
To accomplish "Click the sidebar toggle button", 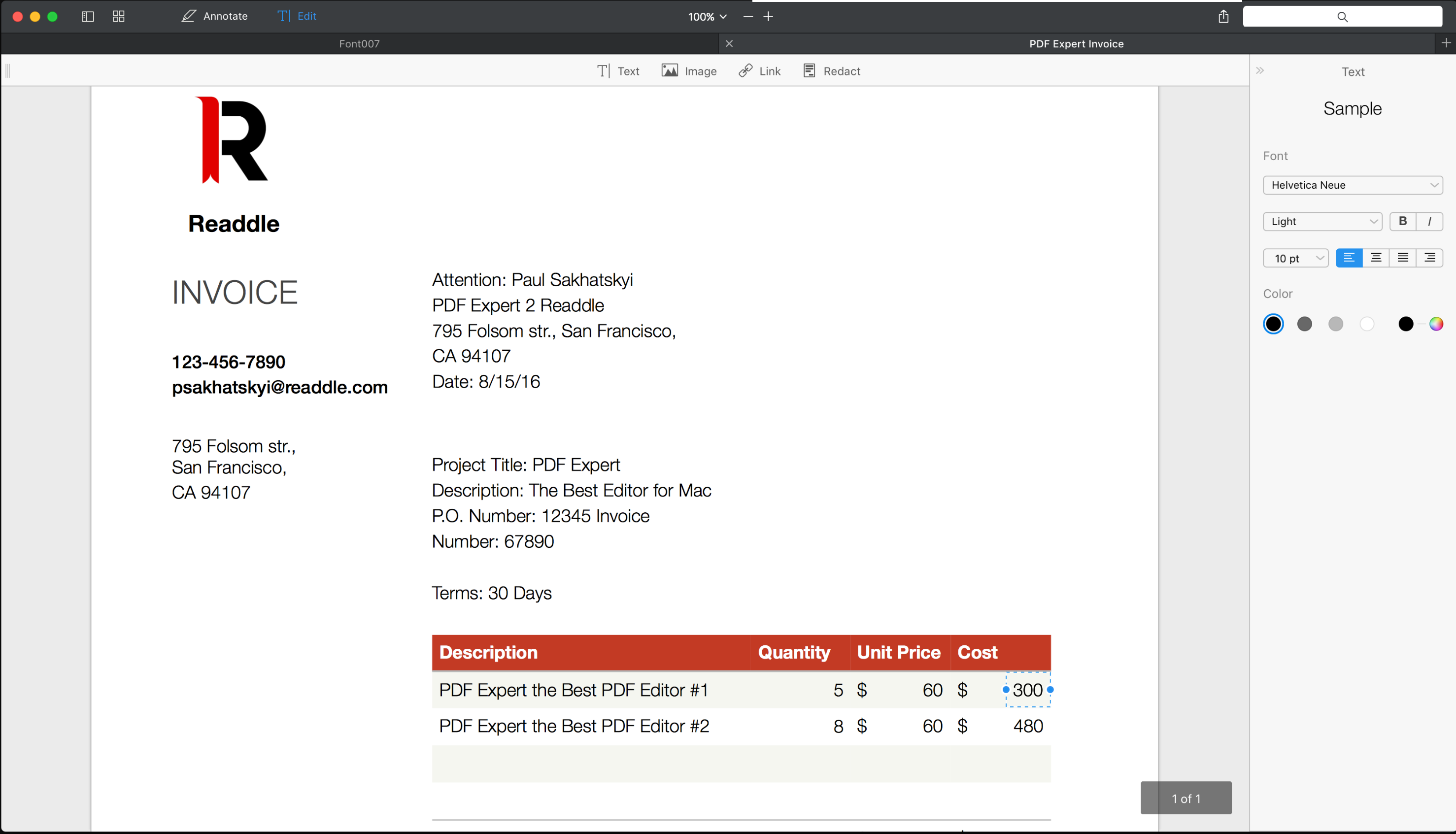I will (x=88, y=16).
